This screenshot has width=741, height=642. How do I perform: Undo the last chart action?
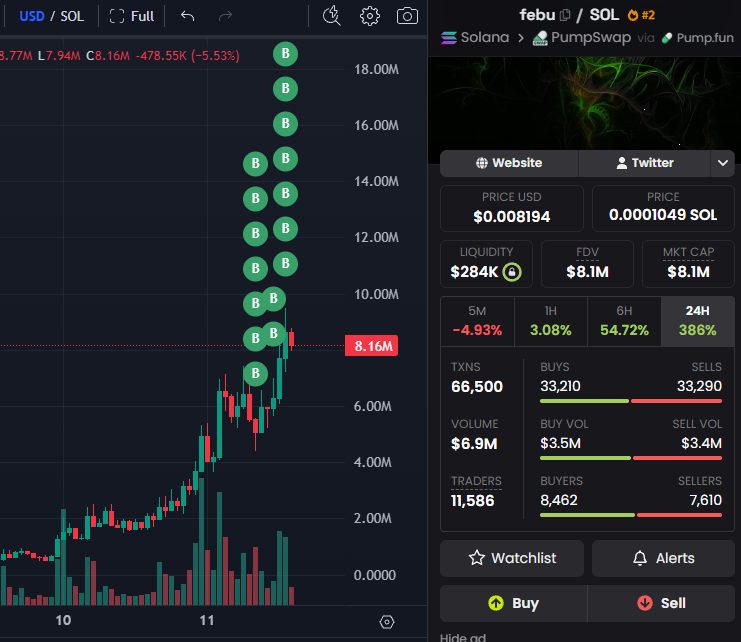(x=188, y=16)
